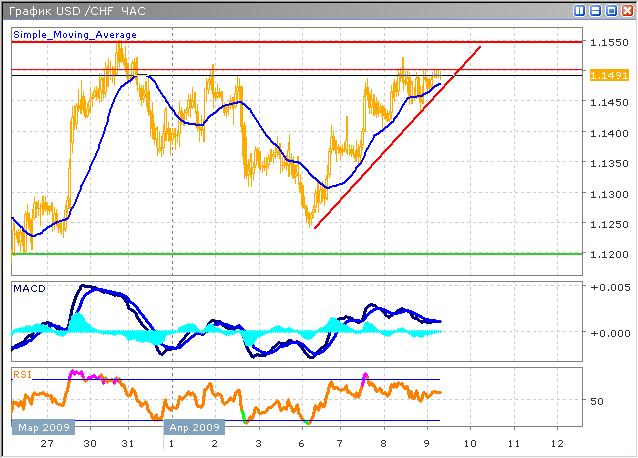This screenshot has height=458, width=638.
Task: Select the Simple_Moving_Average indicator label
Action: click(x=75, y=34)
